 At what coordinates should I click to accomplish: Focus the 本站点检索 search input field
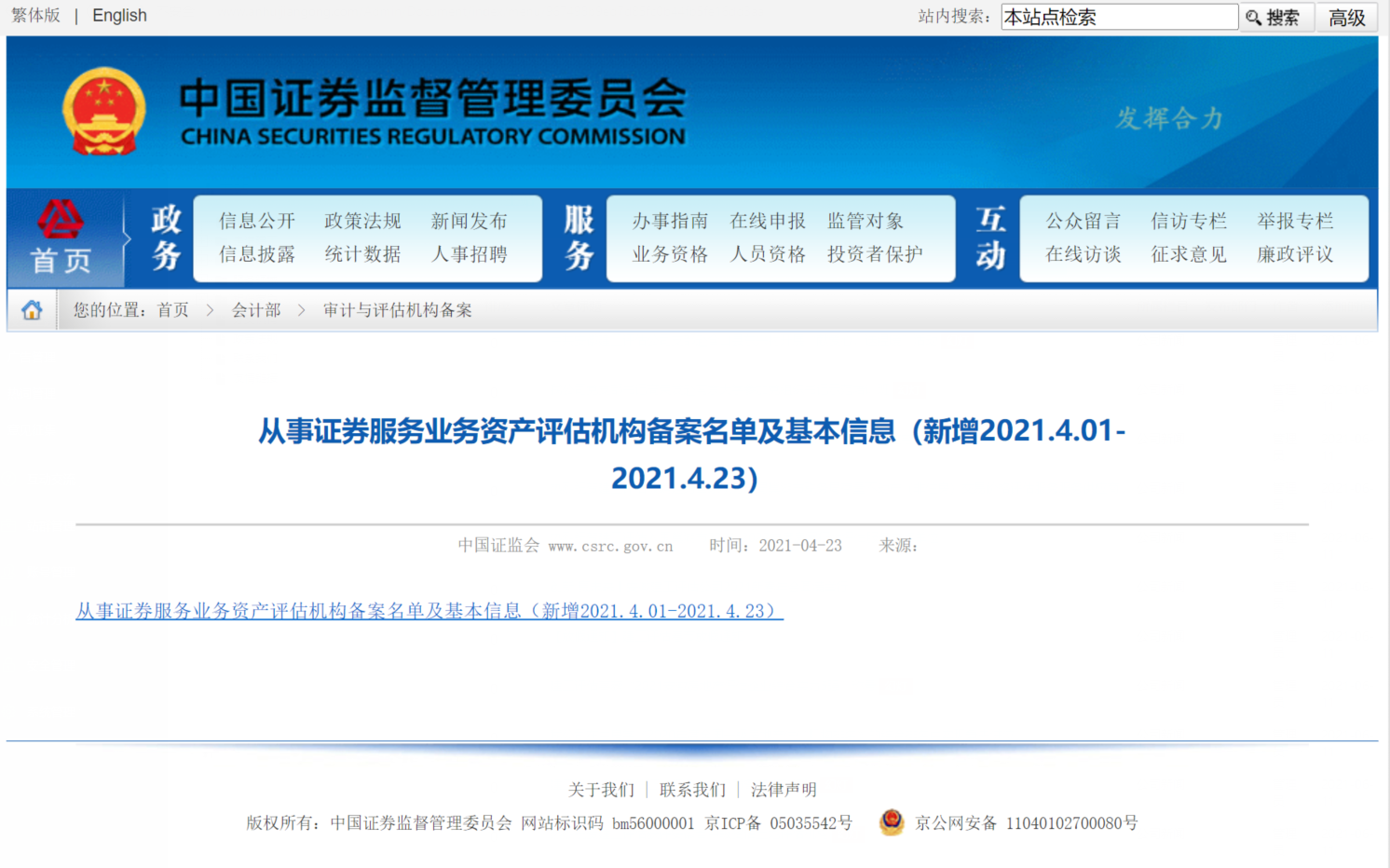(1118, 18)
